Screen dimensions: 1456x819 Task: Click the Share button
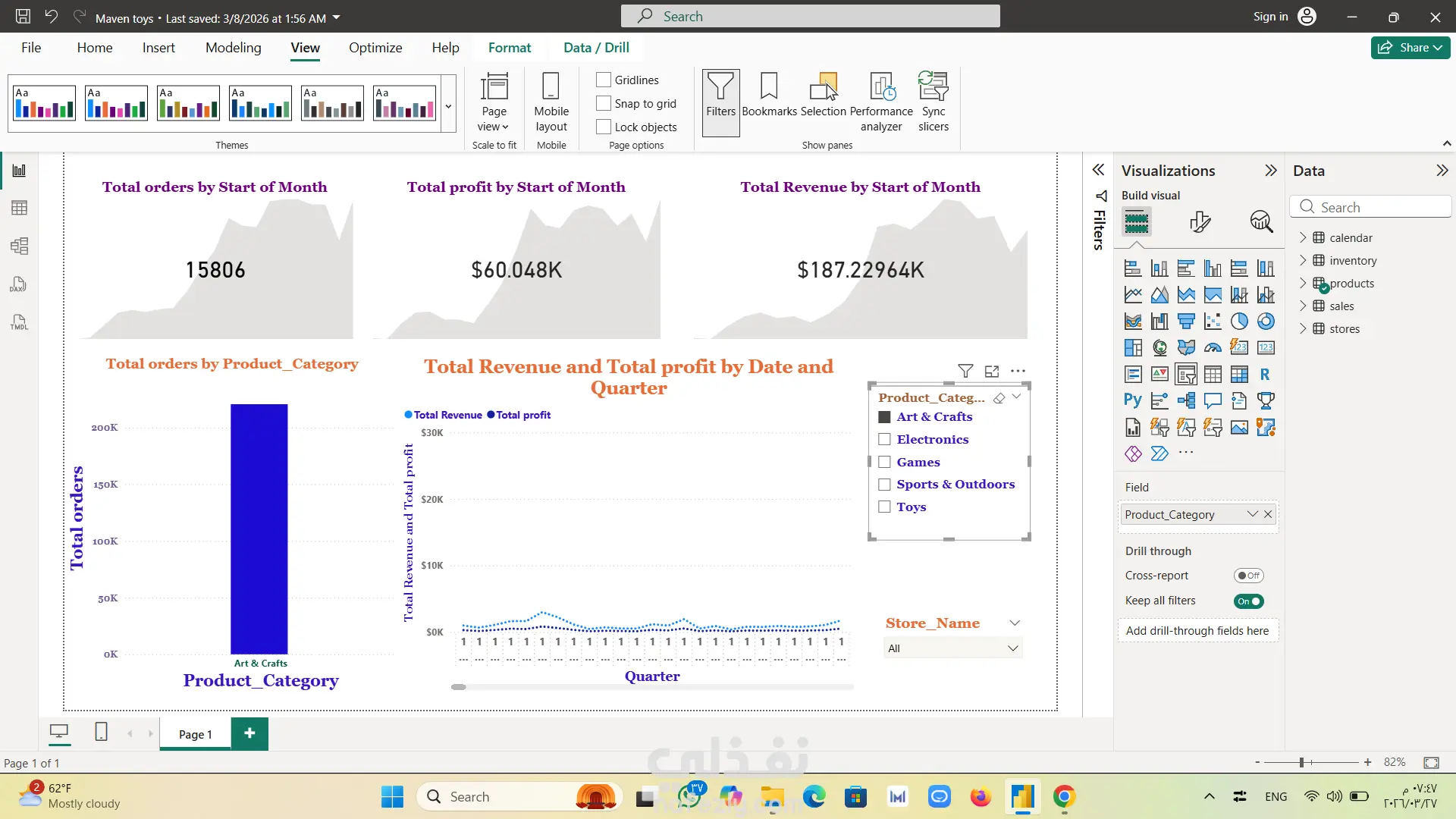(x=1410, y=47)
